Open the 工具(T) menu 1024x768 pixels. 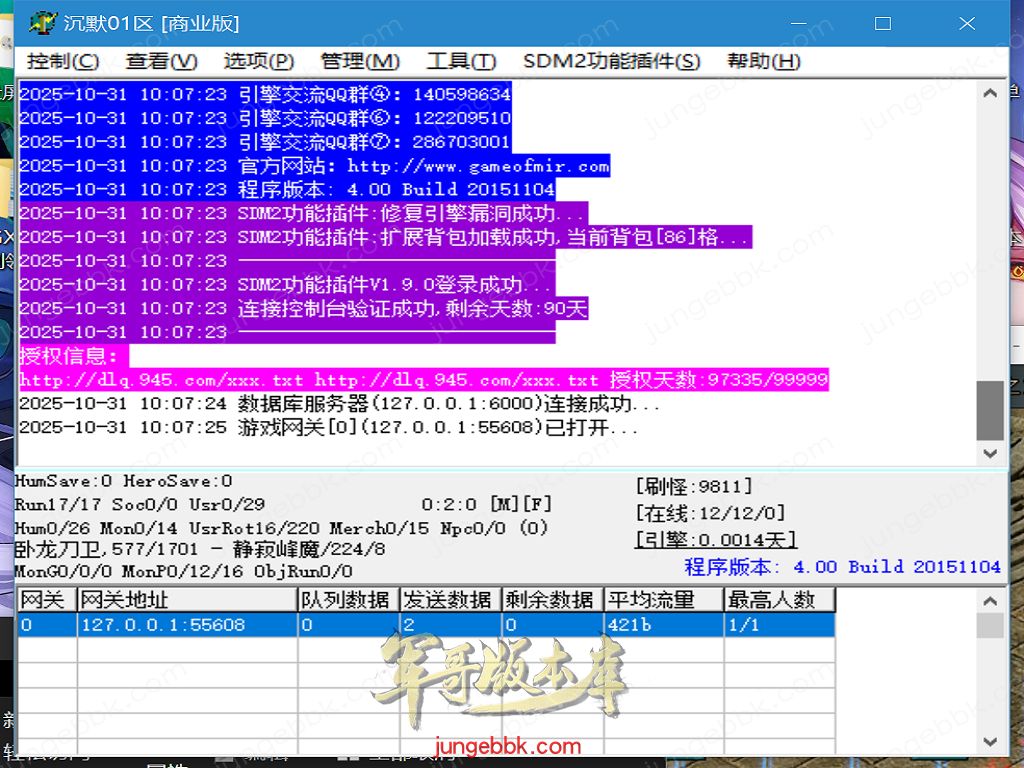[461, 61]
